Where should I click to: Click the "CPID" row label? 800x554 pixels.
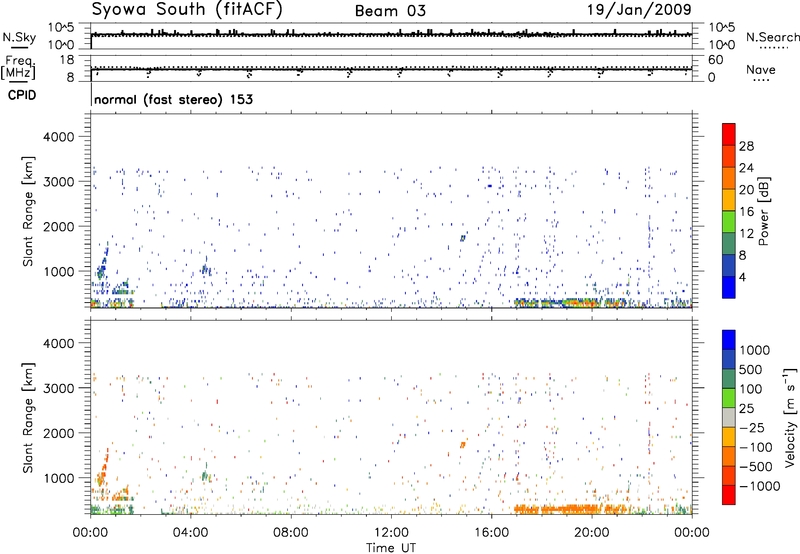22,95
